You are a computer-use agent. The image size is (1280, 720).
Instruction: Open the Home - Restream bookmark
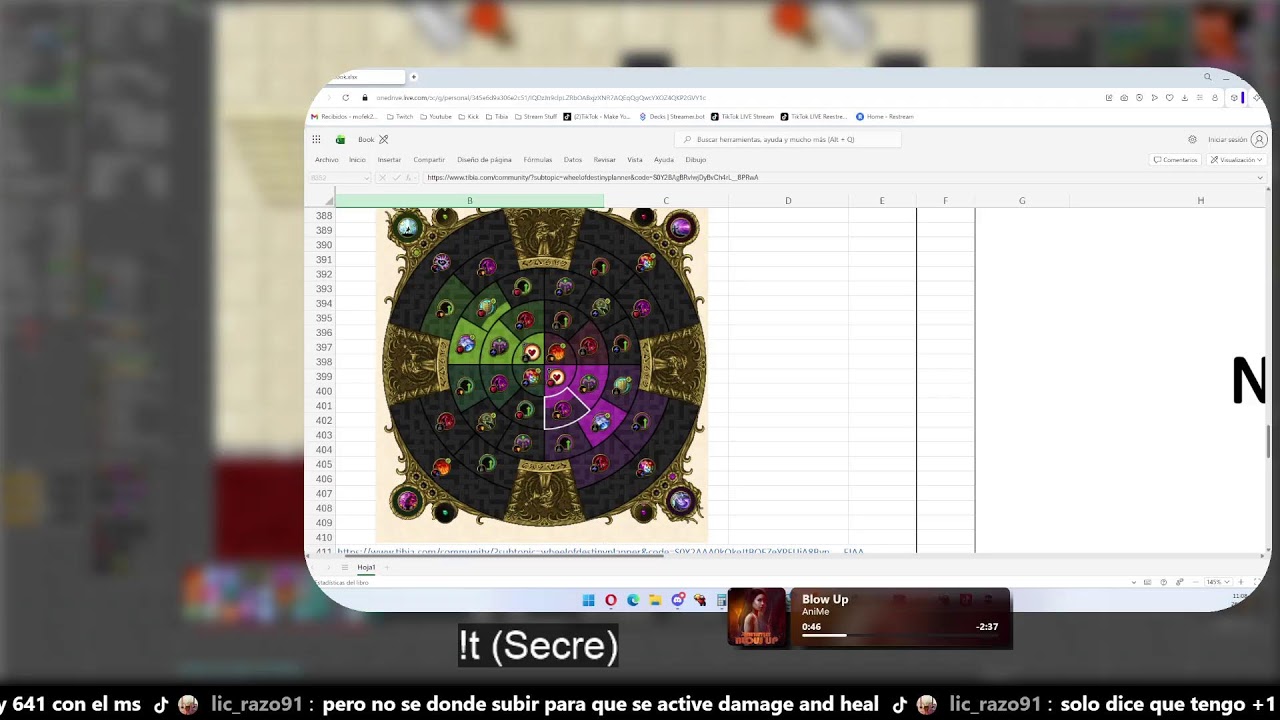point(884,117)
